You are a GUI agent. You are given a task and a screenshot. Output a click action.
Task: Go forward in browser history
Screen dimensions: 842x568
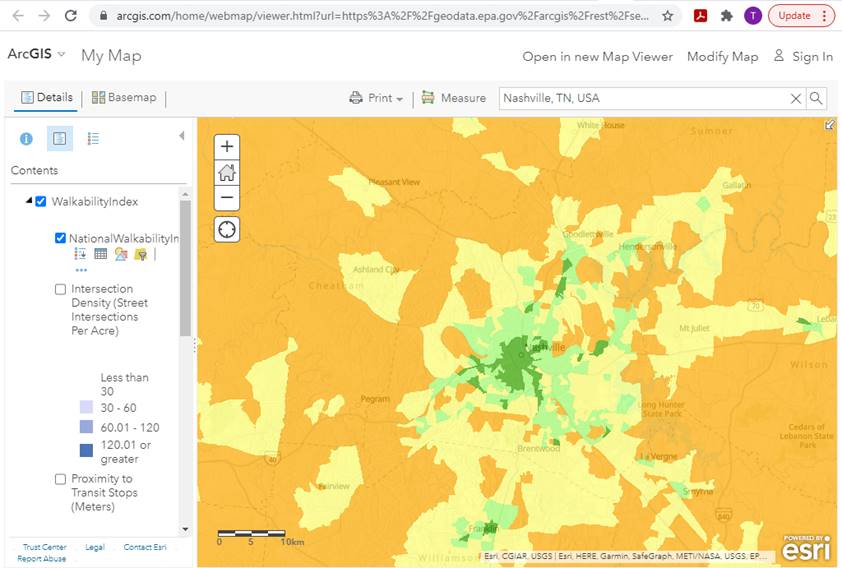pyautogui.click(x=44, y=16)
